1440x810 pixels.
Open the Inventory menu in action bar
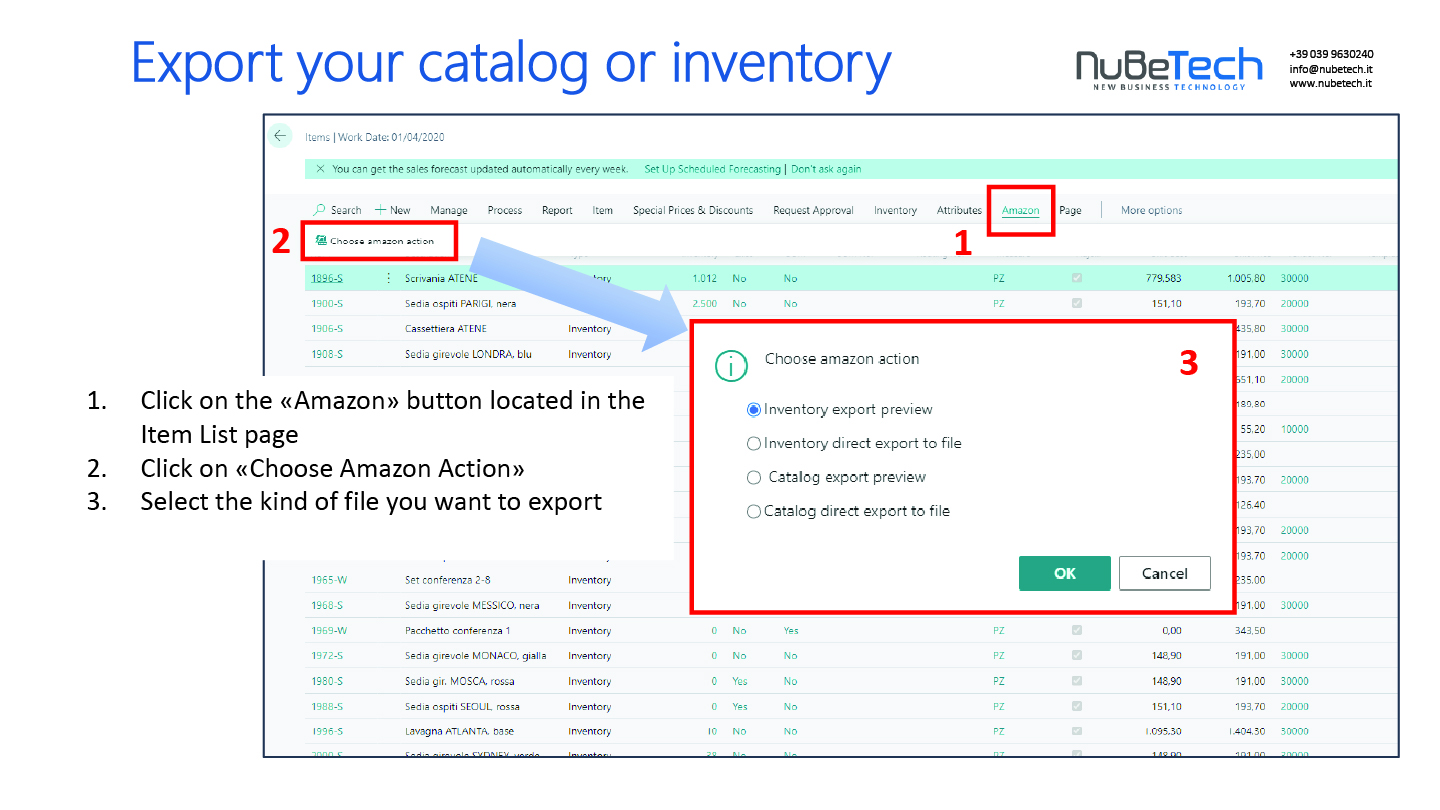(x=895, y=210)
